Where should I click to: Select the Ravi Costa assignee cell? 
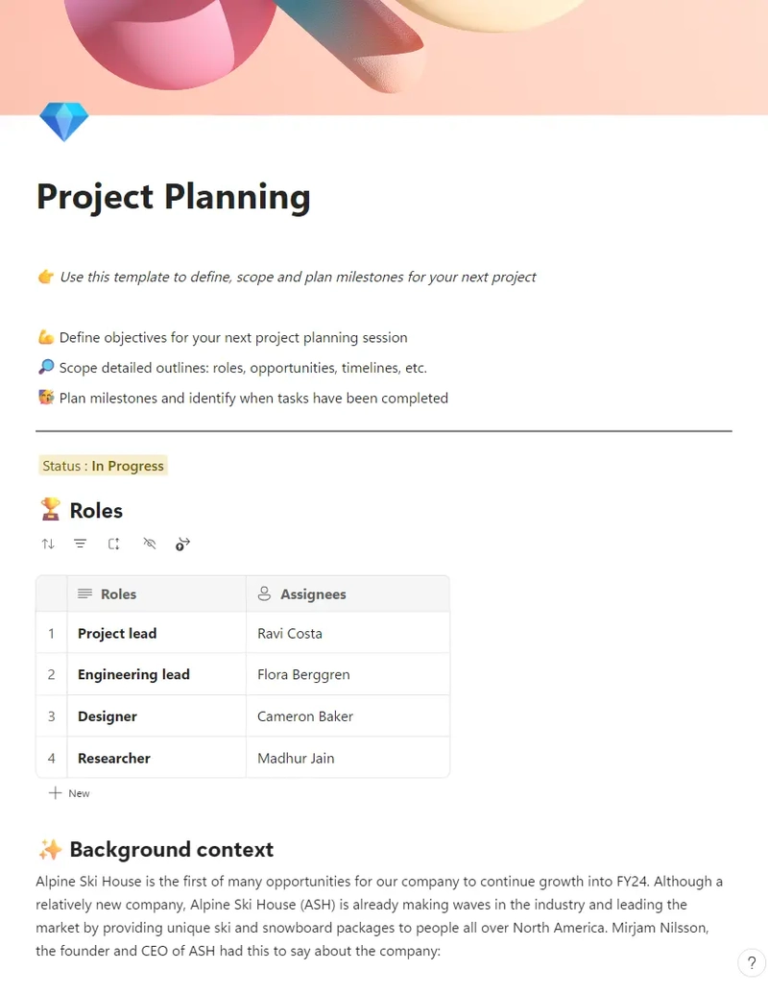click(x=290, y=632)
